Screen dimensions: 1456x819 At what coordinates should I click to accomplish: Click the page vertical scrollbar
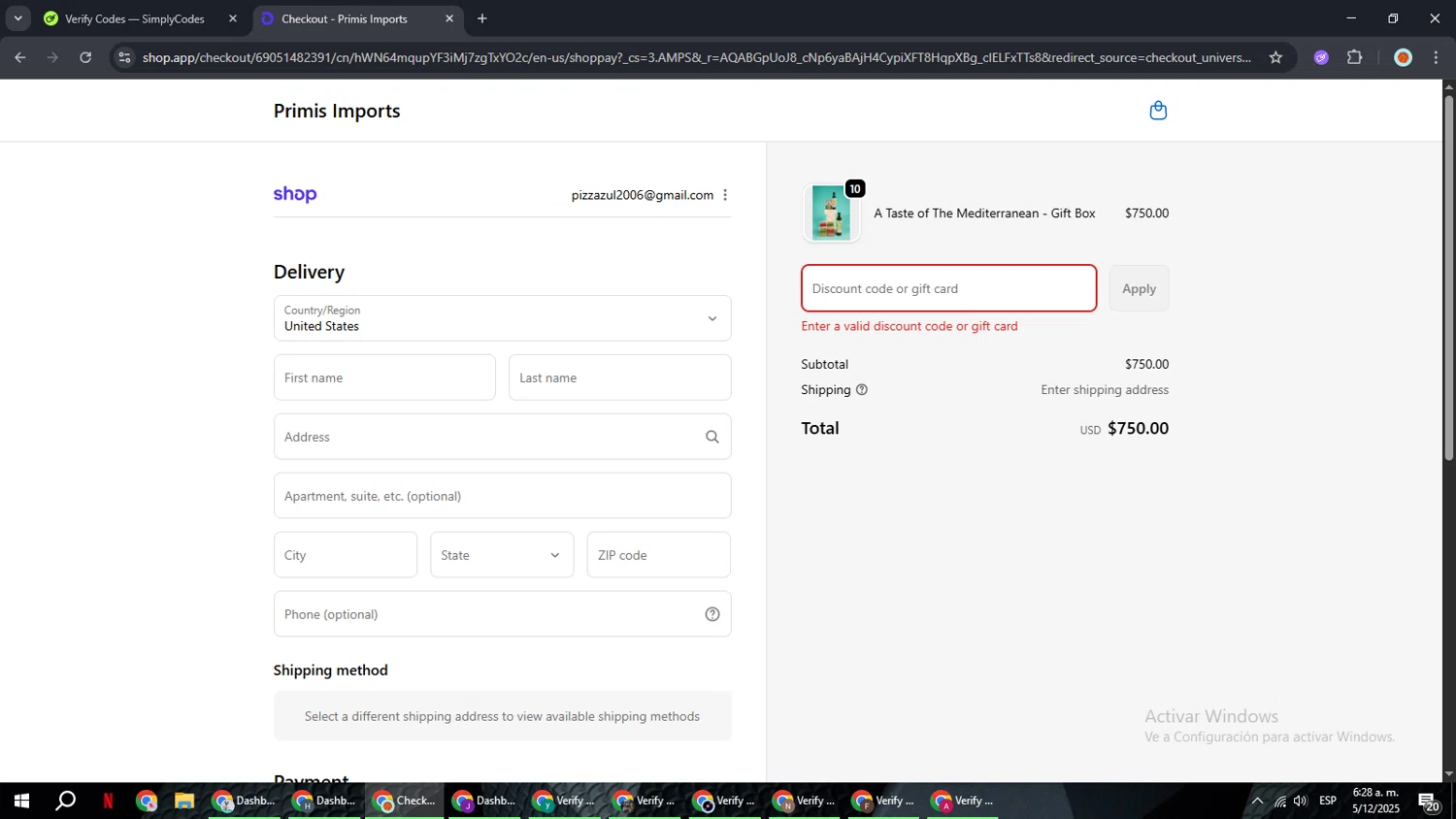(1448, 278)
